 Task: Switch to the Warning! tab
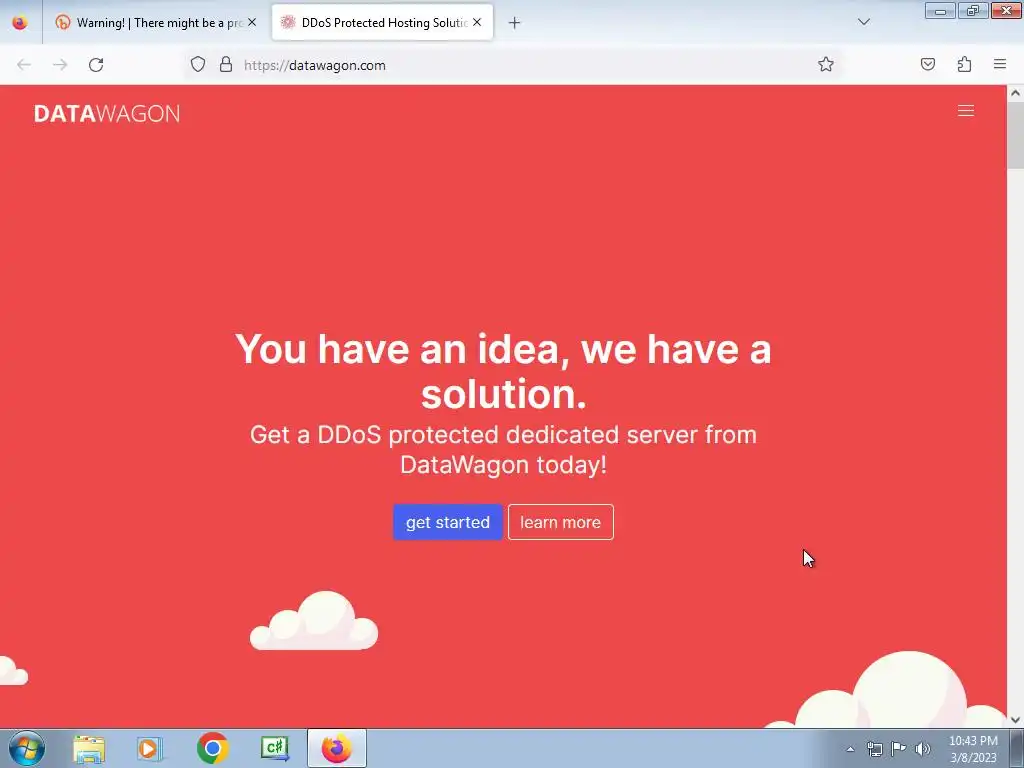click(x=157, y=23)
